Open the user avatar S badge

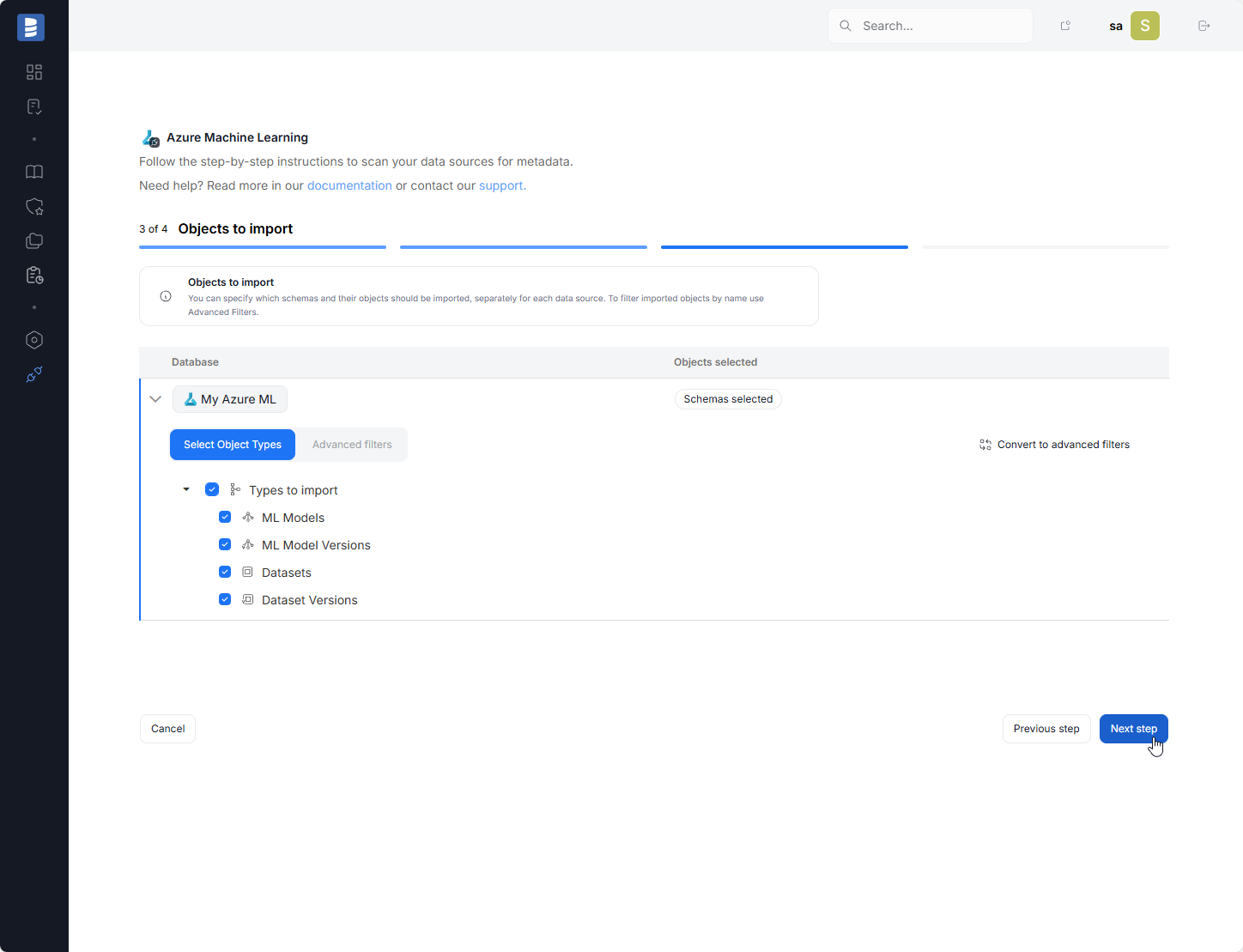(x=1144, y=26)
